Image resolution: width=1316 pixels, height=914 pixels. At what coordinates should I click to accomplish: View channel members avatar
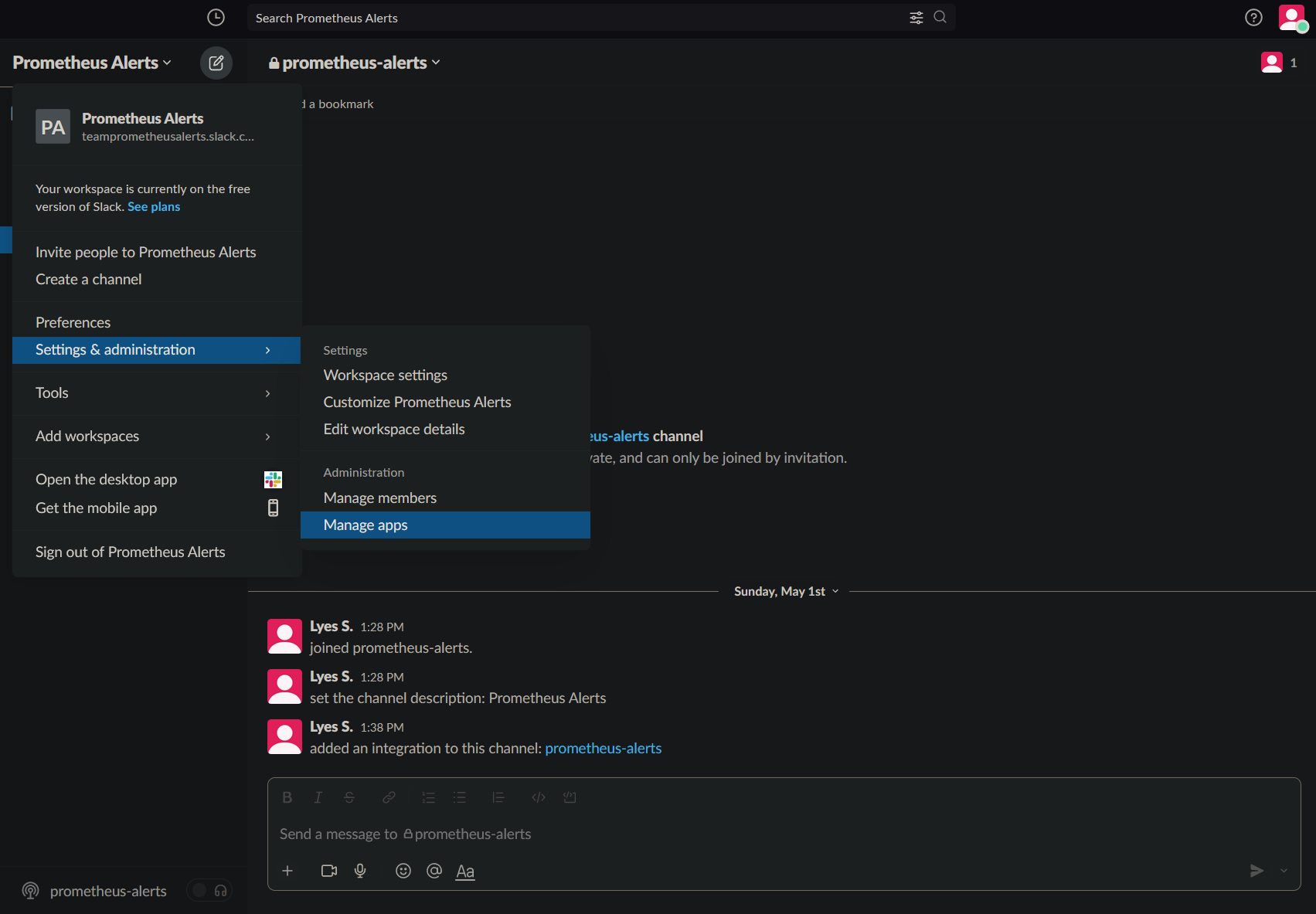tap(1272, 63)
